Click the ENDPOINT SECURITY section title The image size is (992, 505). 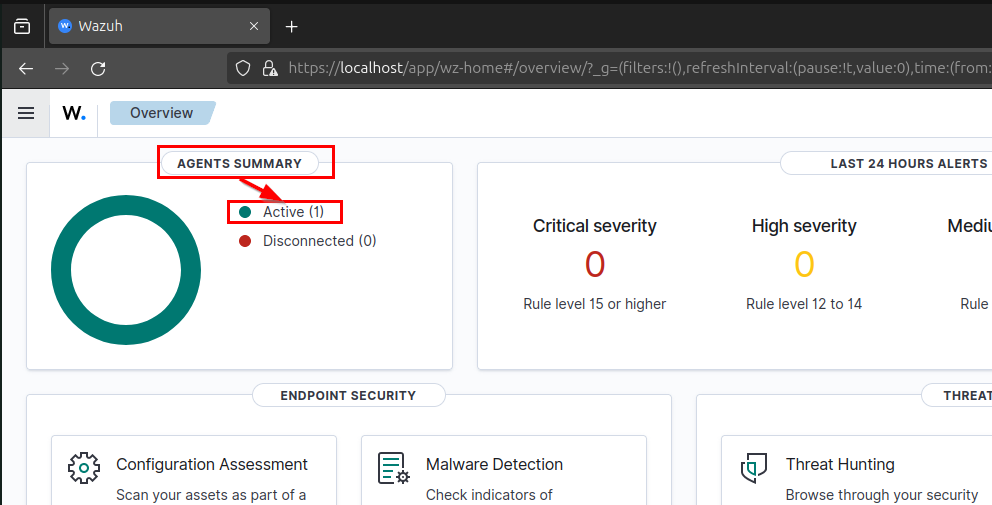pyautogui.click(x=349, y=396)
